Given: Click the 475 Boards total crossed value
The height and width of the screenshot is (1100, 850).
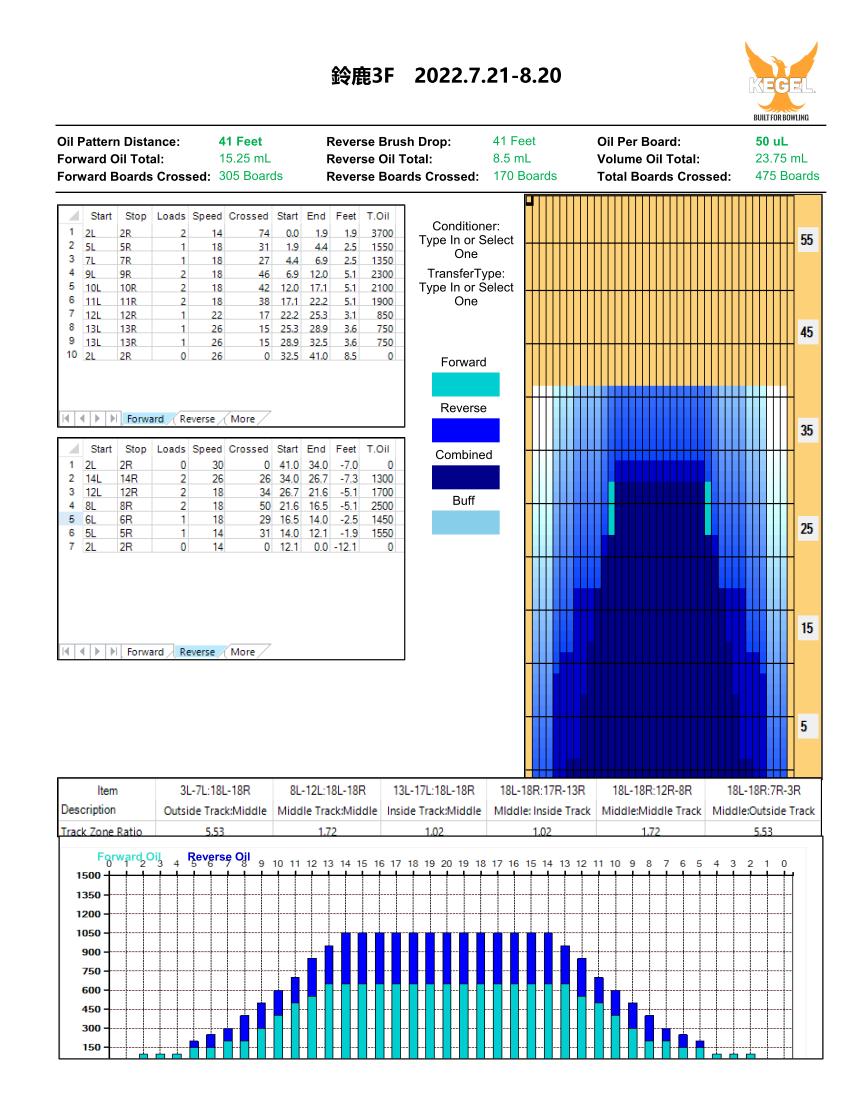Looking at the screenshot, I should 787,176.
